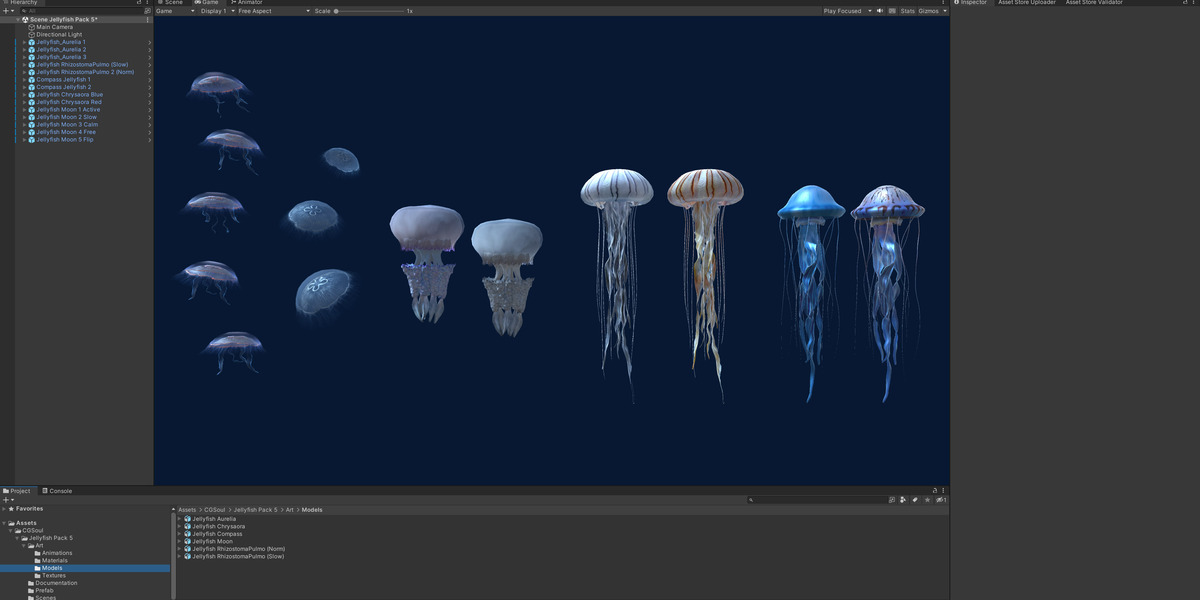Image resolution: width=1200 pixels, height=600 pixels.
Task: Adjust the Game view Scale slider
Action: (x=370, y=11)
